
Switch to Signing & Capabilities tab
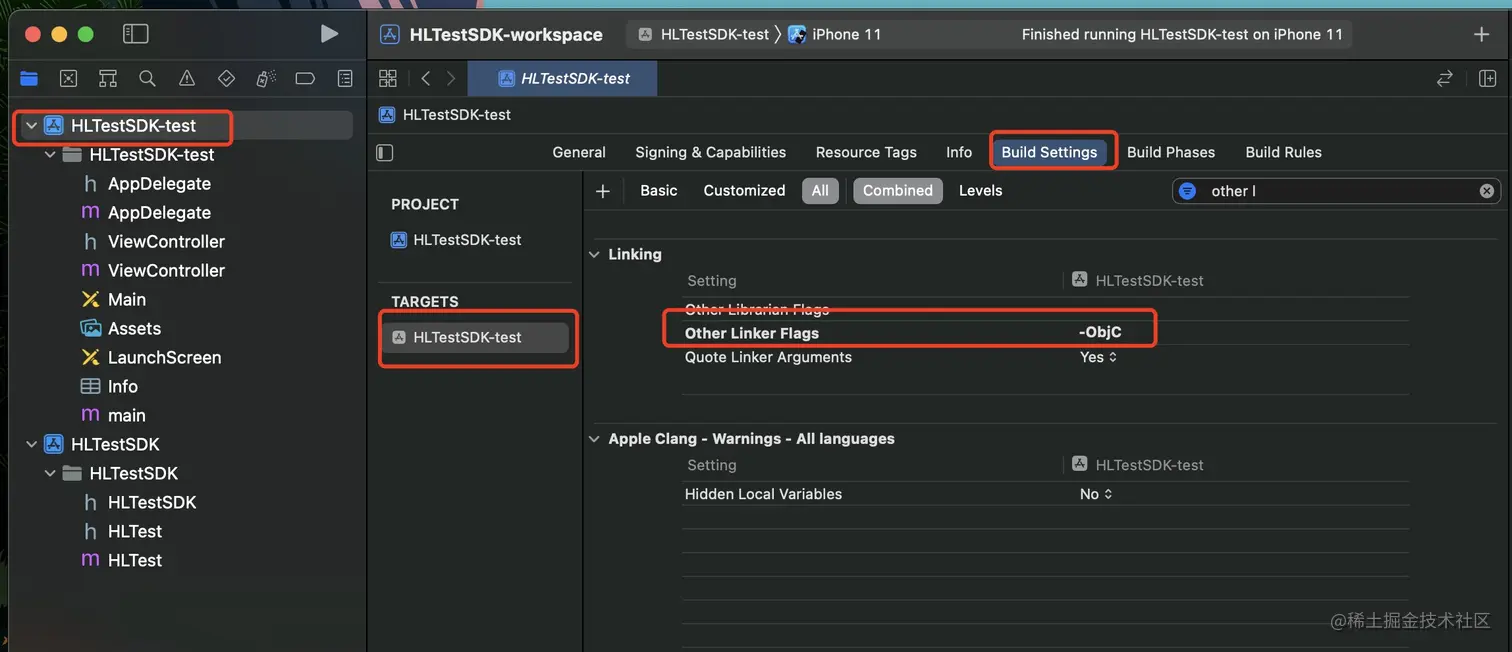[x=710, y=152]
